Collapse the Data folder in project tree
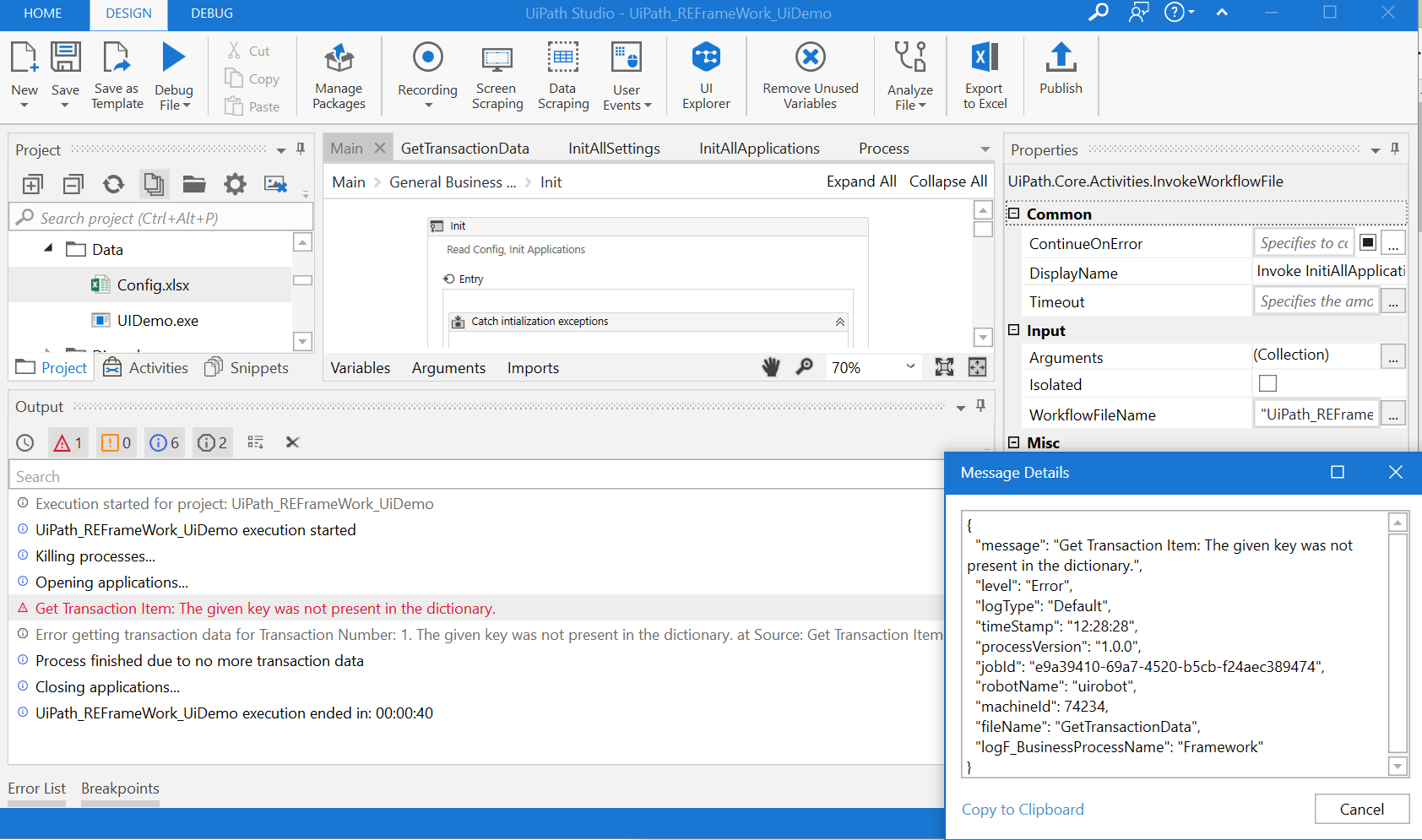 coord(48,248)
